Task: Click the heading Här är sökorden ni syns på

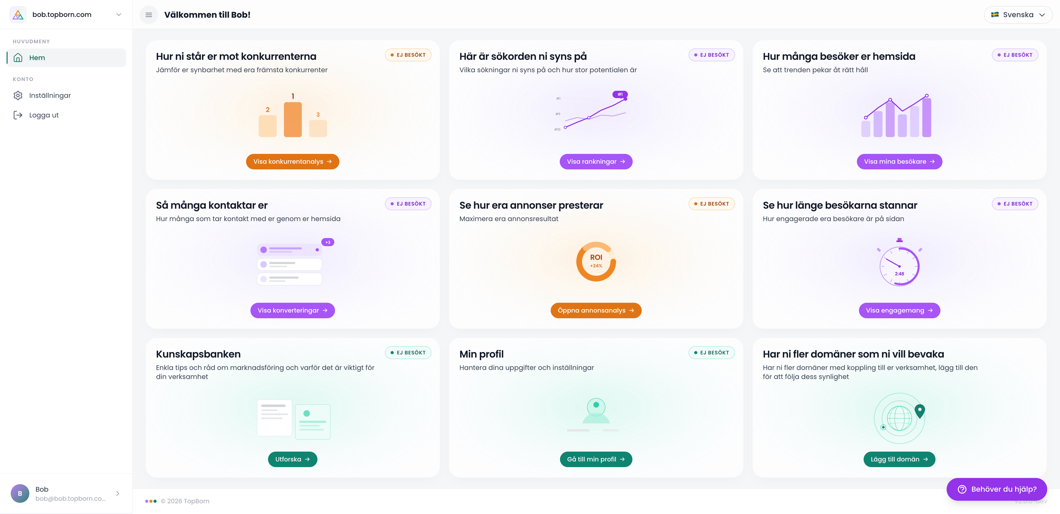Action: tap(523, 57)
